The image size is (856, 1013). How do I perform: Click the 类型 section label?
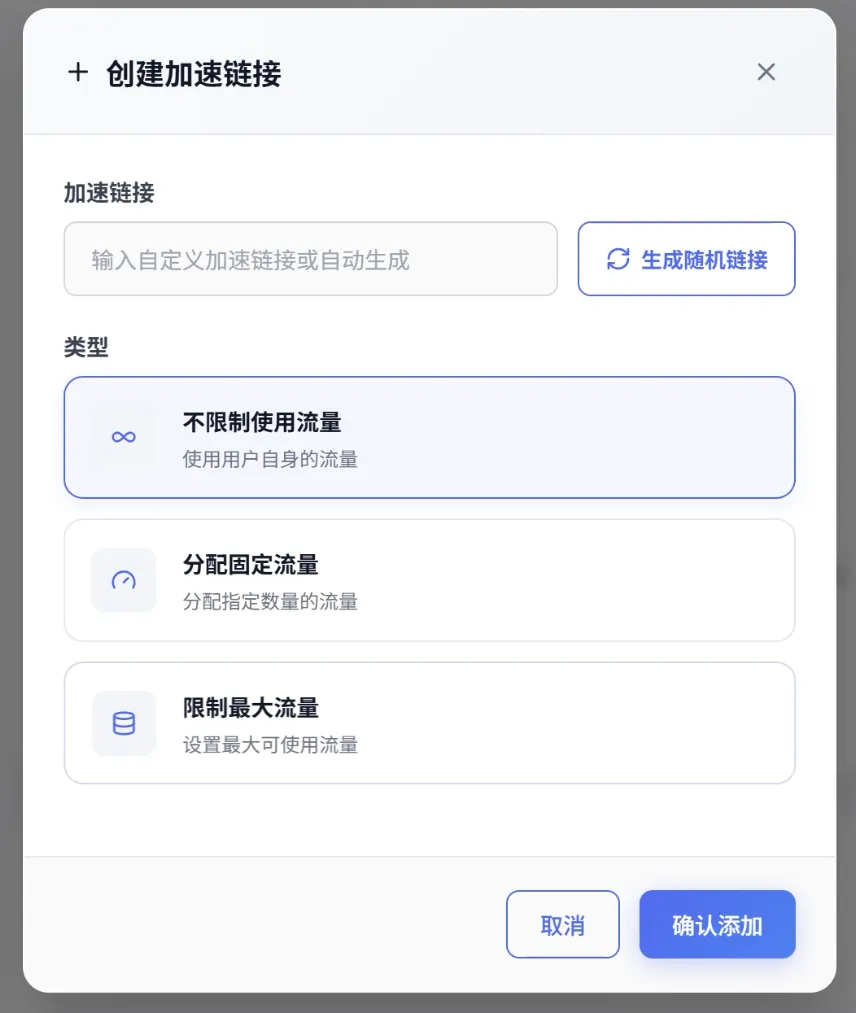pyautogui.click(x=86, y=347)
